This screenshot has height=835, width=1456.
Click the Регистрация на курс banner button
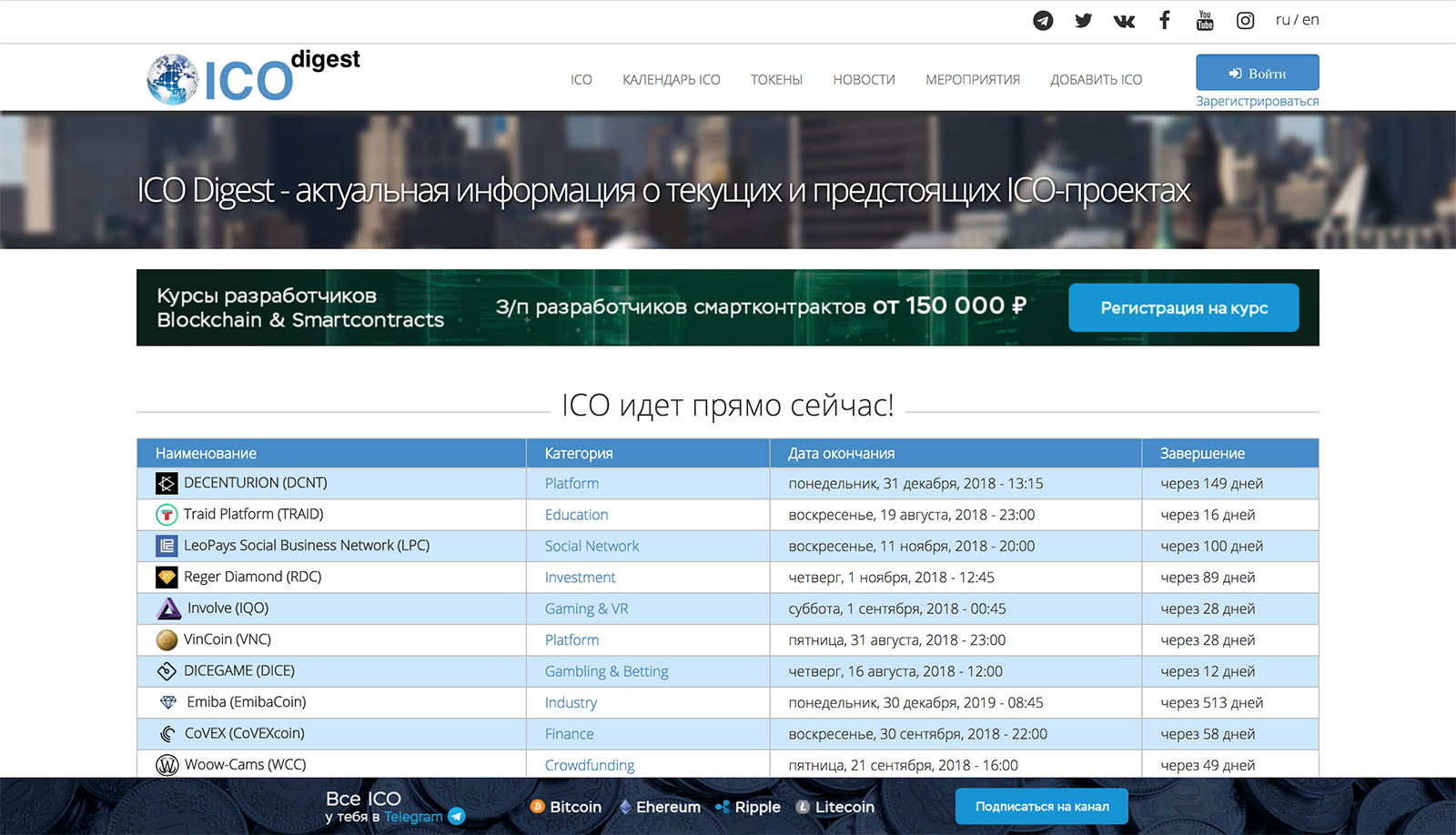click(1183, 307)
